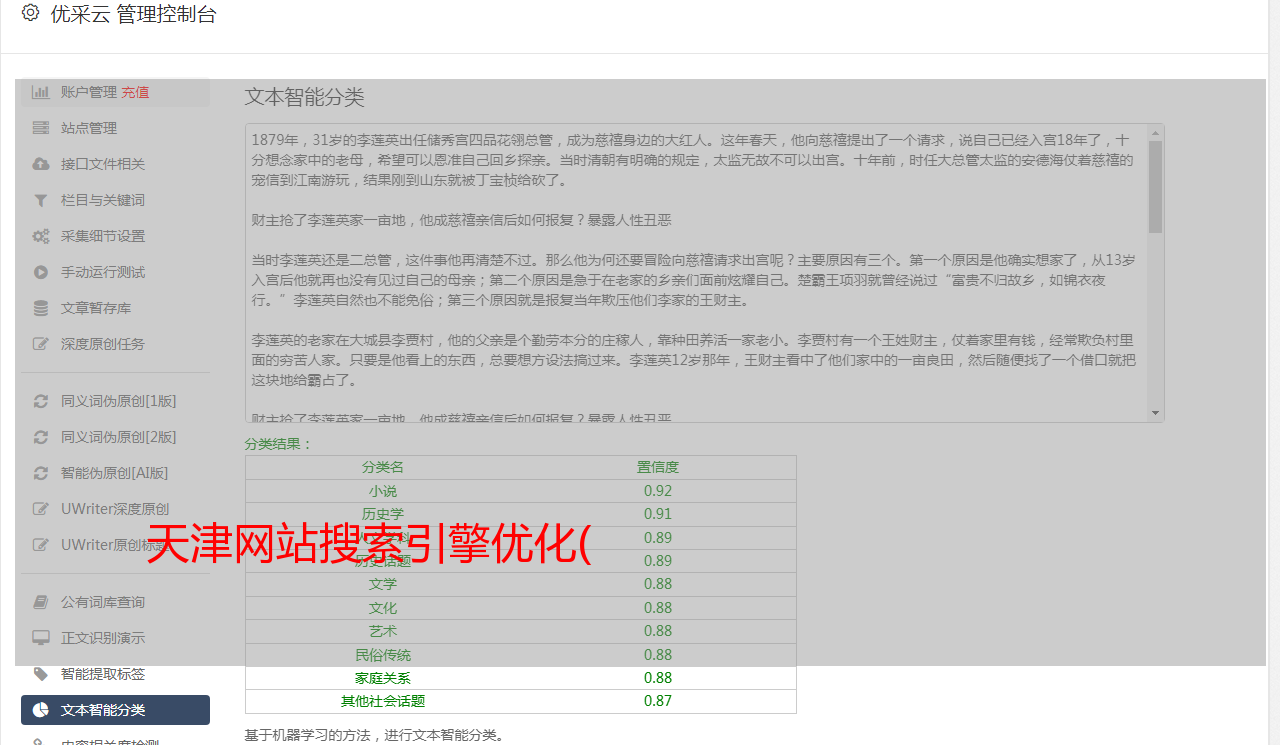Click the text area scrollbar down arrow
This screenshot has width=1280, height=745.
click(x=1156, y=413)
